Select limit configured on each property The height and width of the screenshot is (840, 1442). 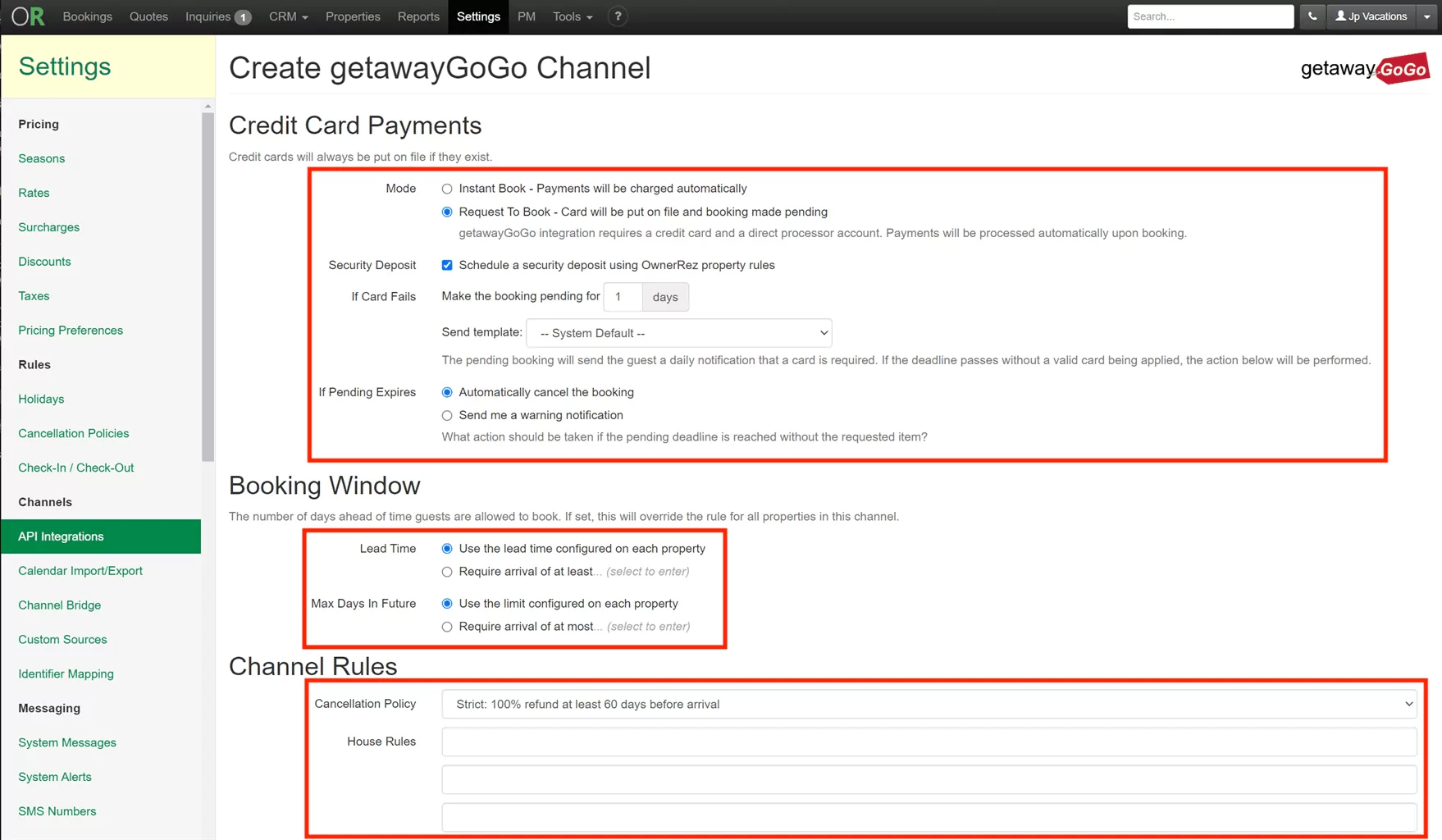(447, 604)
